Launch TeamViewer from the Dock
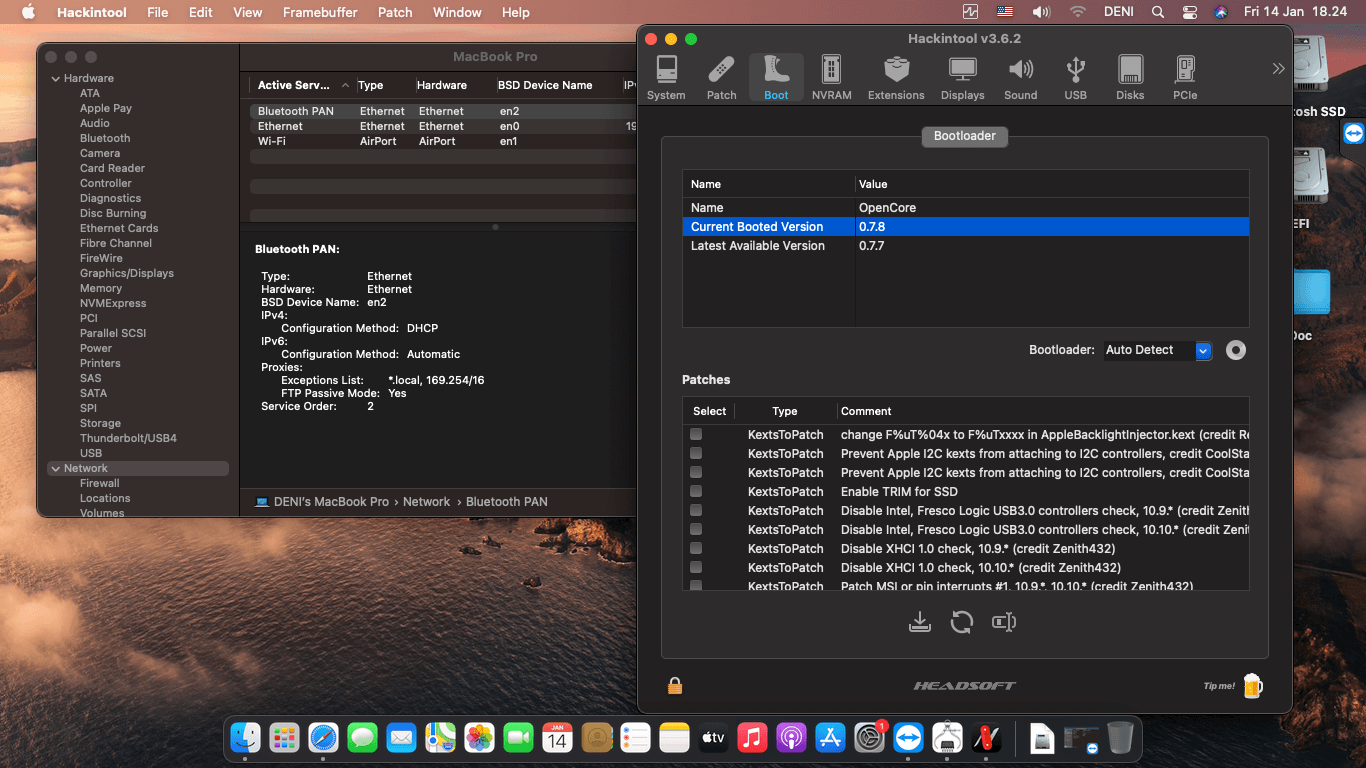This screenshot has height=768, width=1366. click(x=908, y=738)
